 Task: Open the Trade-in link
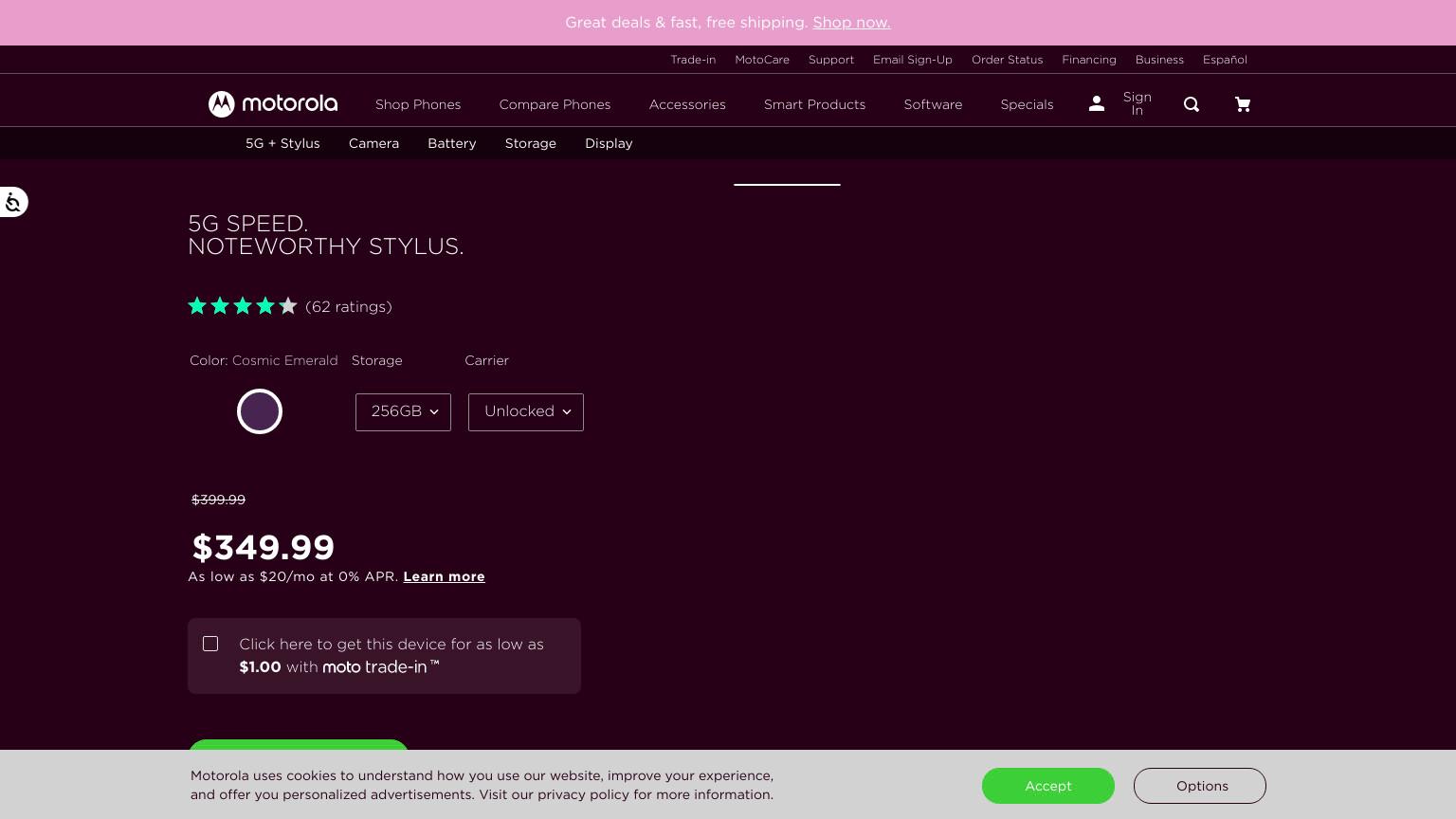(x=693, y=59)
